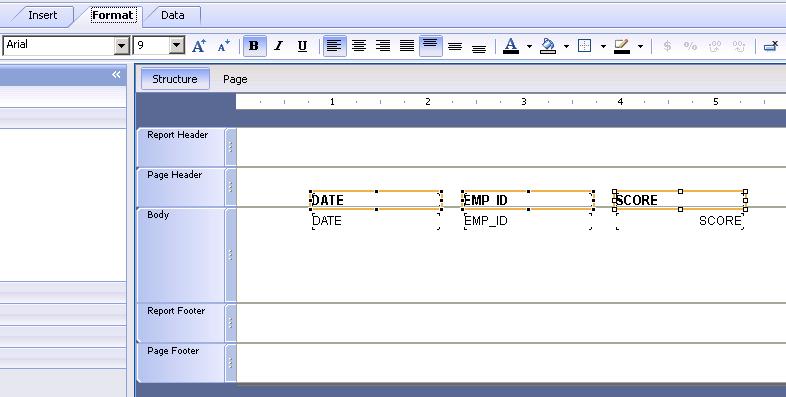Select EMP_ID field in Body section
Screen dimensions: 786x397
[528, 221]
